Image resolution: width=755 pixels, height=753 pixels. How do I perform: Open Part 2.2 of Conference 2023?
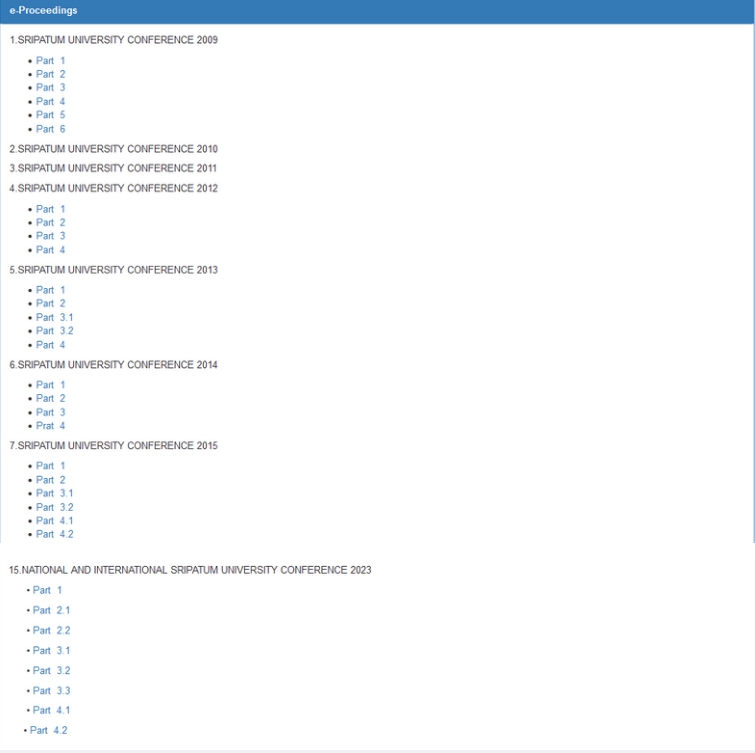click(52, 631)
